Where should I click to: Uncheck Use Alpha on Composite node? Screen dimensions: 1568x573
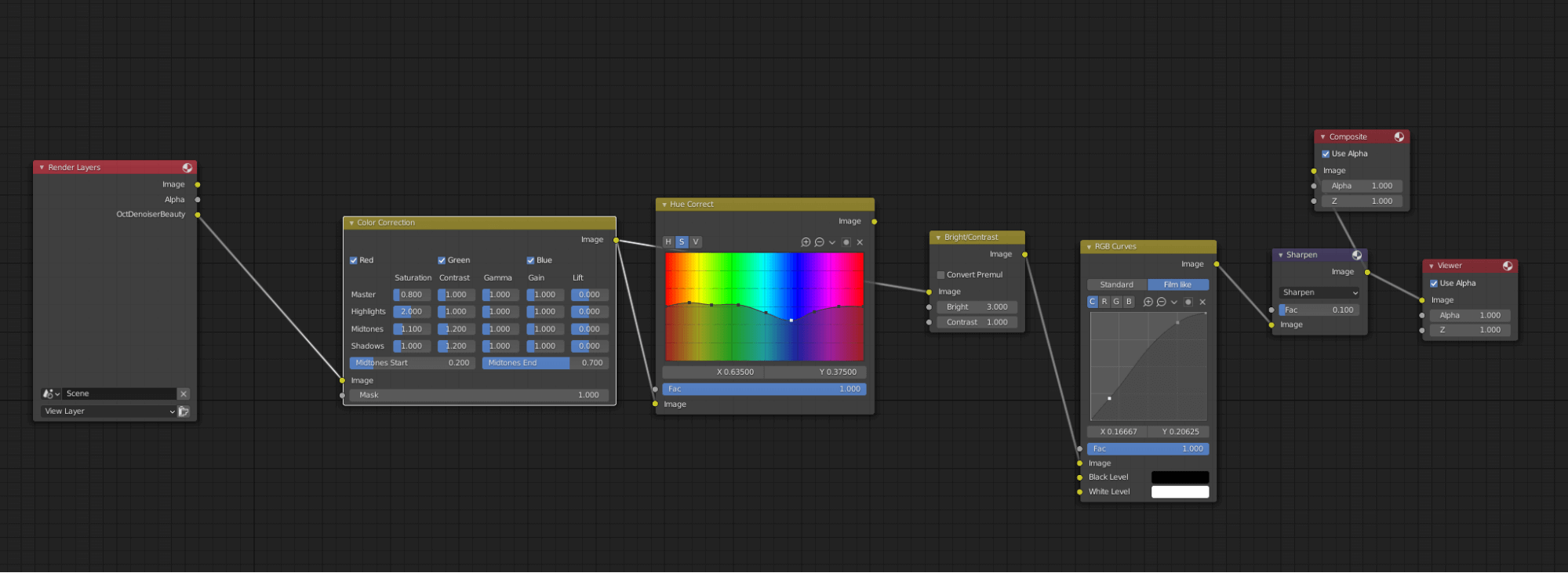coord(1326,154)
